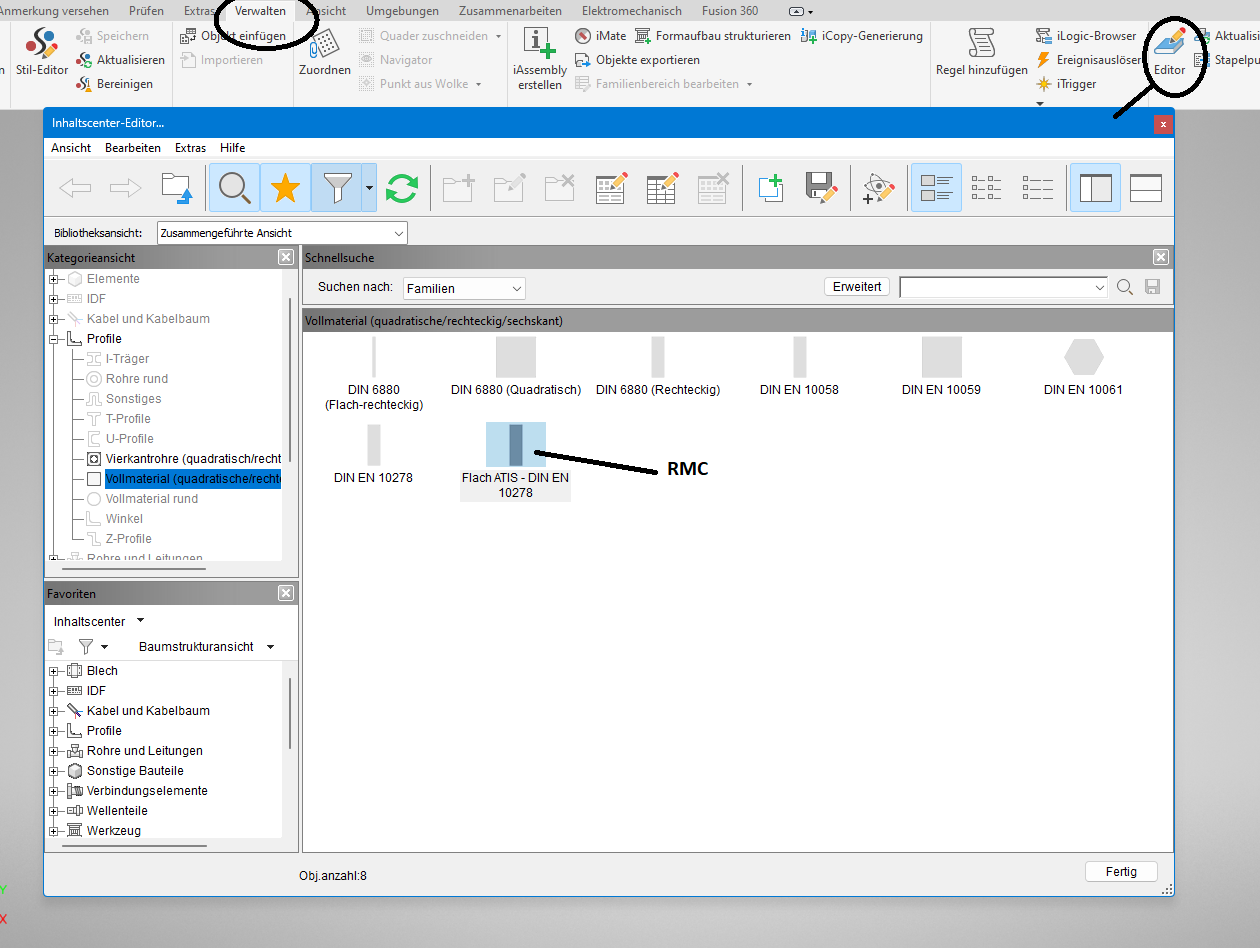Click Bereinigen in the ribbon

[x=115, y=84]
